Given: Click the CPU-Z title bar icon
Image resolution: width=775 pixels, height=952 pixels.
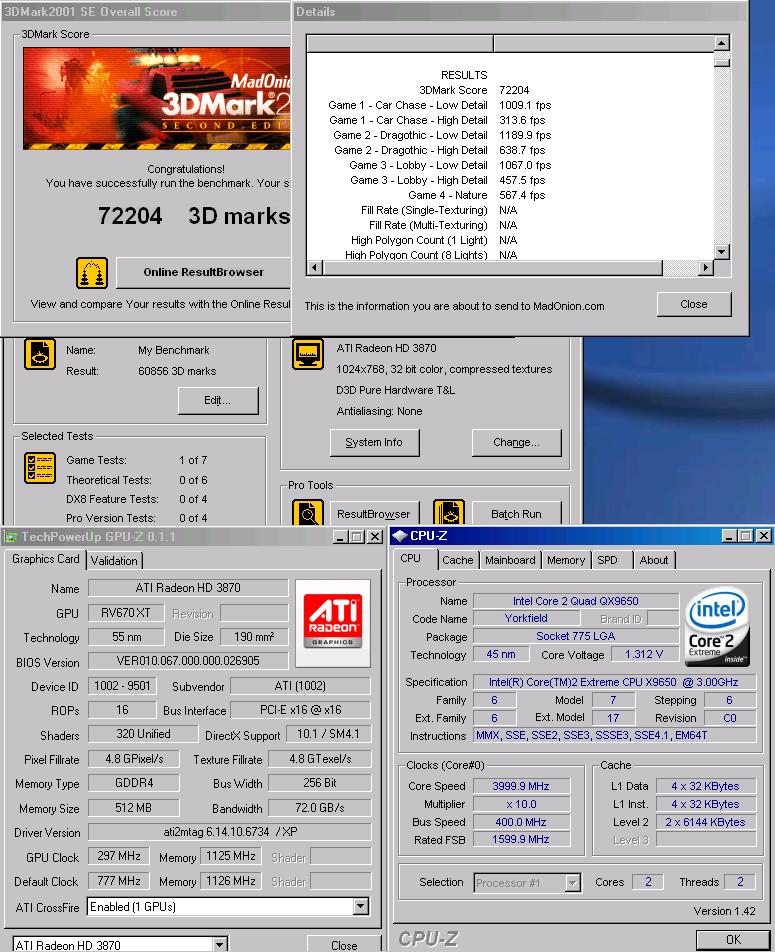Looking at the screenshot, I should pos(399,536).
